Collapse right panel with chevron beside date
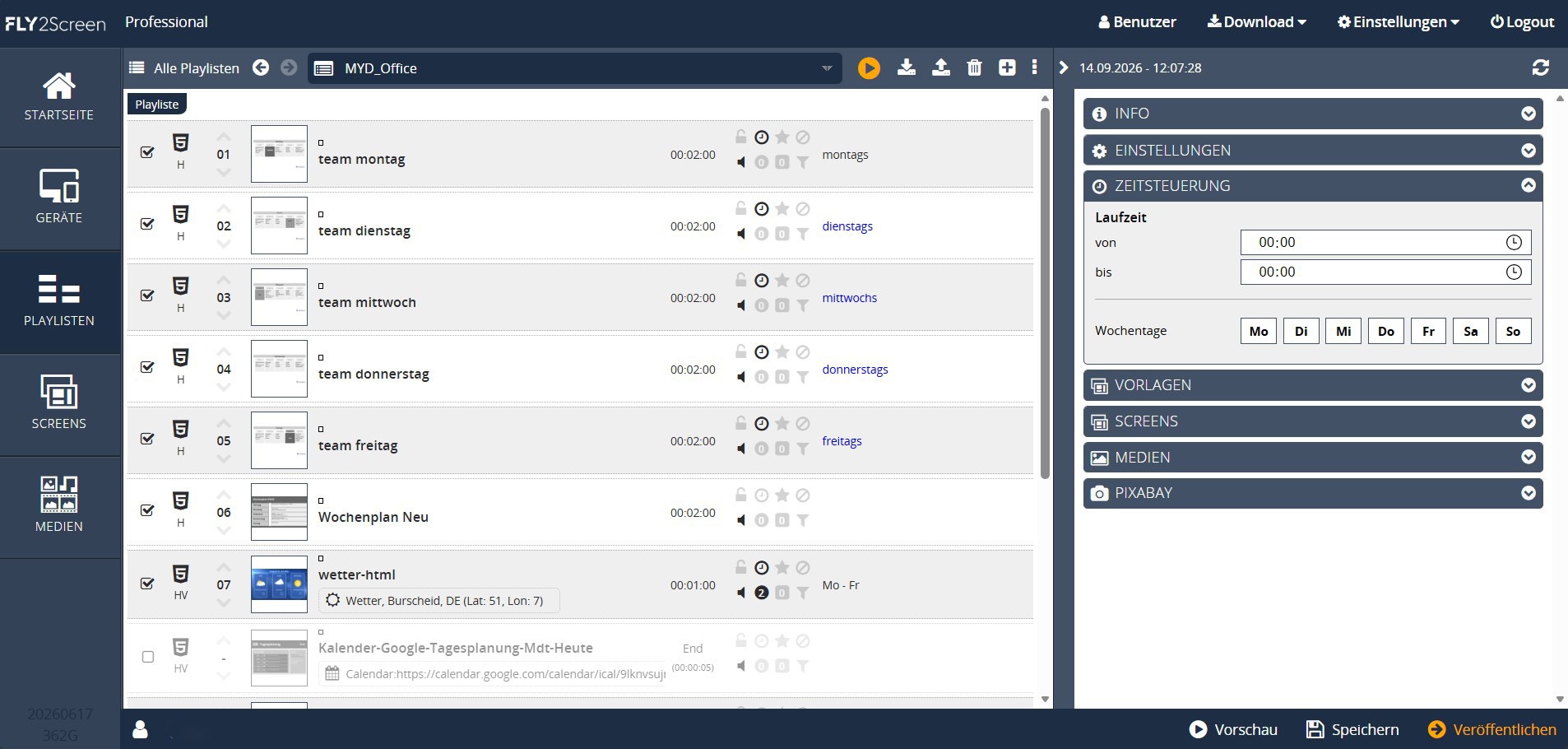Image resolution: width=1568 pixels, height=749 pixels. [1064, 67]
